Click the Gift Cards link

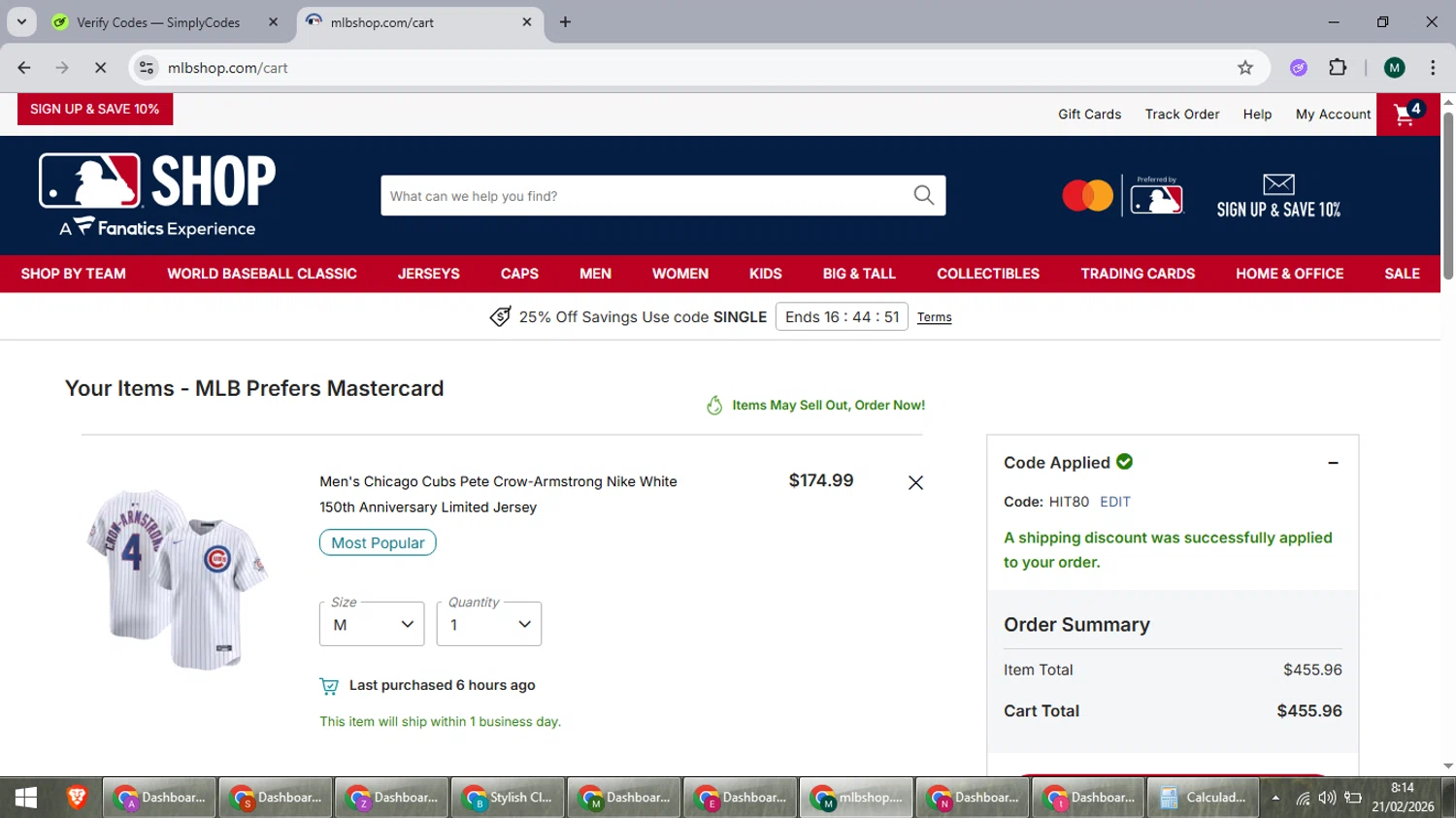click(x=1089, y=115)
